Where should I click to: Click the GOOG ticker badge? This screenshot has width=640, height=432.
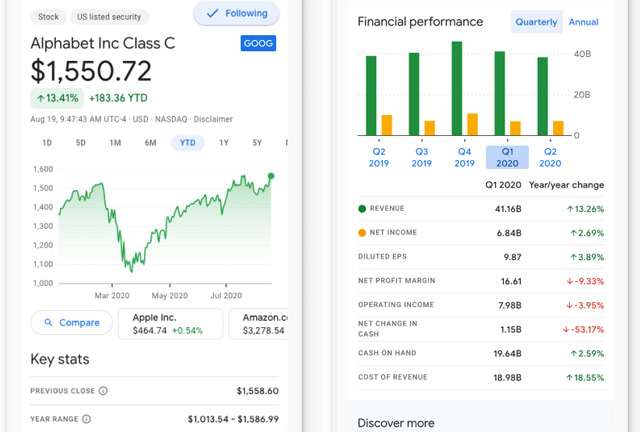(x=259, y=44)
